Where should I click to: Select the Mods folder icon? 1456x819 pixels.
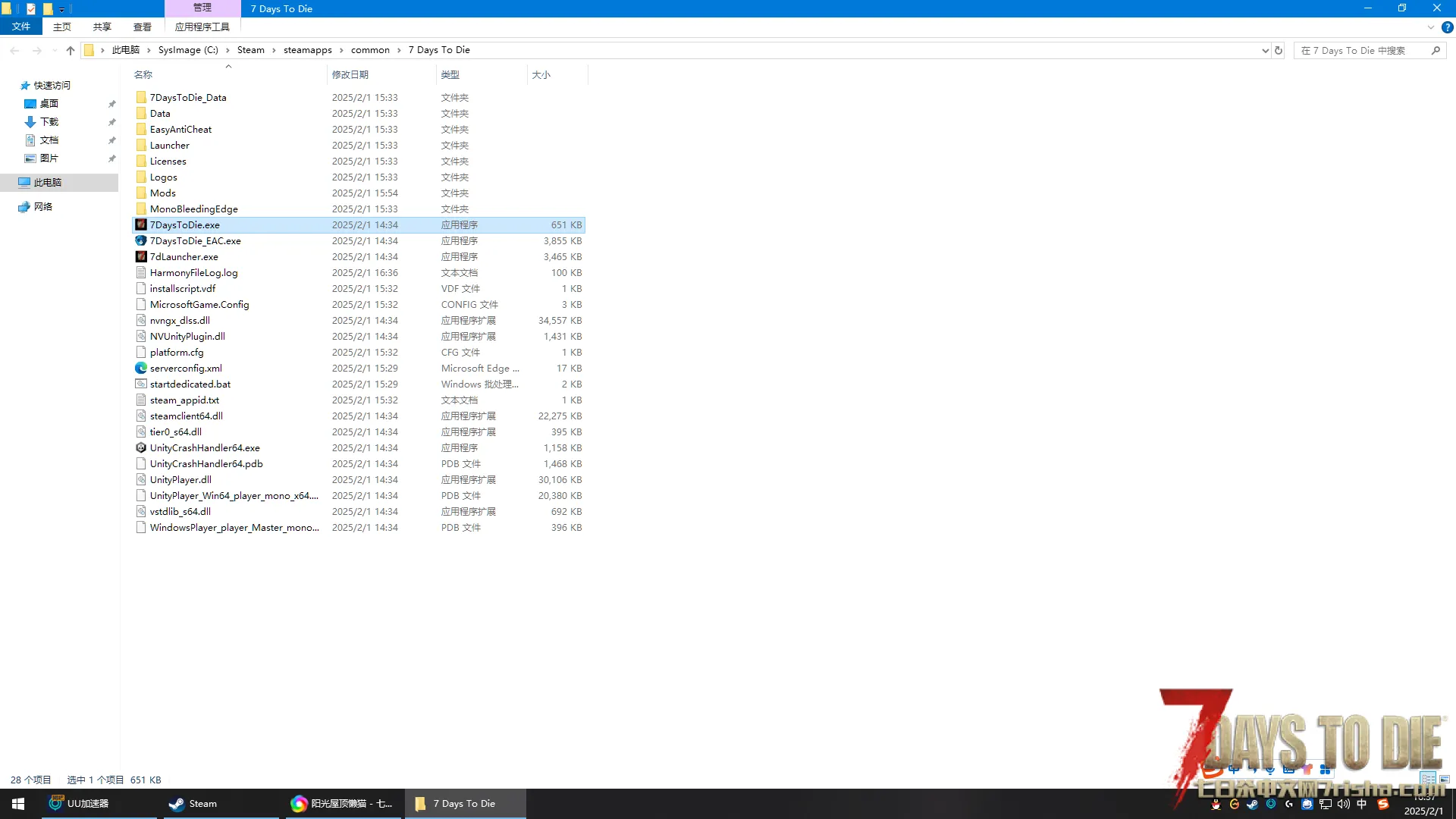click(x=141, y=193)
